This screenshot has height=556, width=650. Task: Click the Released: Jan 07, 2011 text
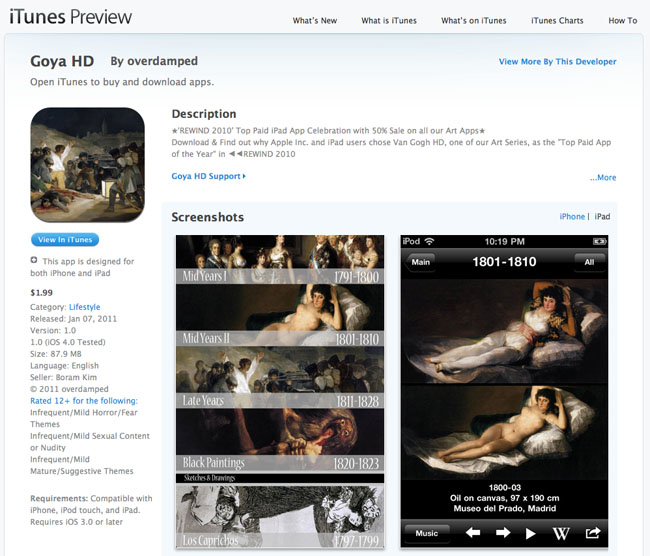coord(73,319)
